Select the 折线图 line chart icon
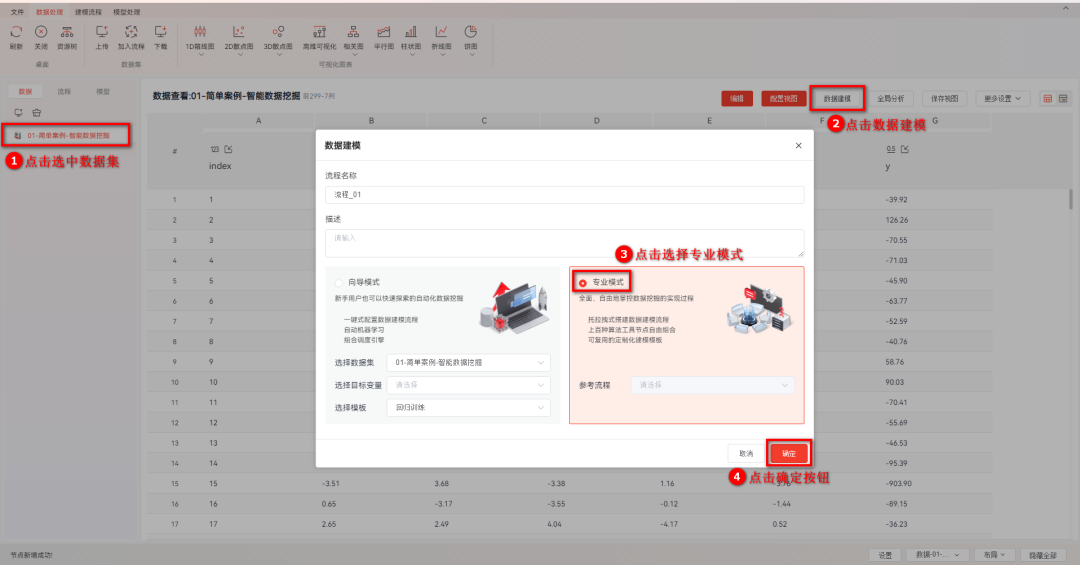Viewport: 1080px width, 565px height. point(442,32)
